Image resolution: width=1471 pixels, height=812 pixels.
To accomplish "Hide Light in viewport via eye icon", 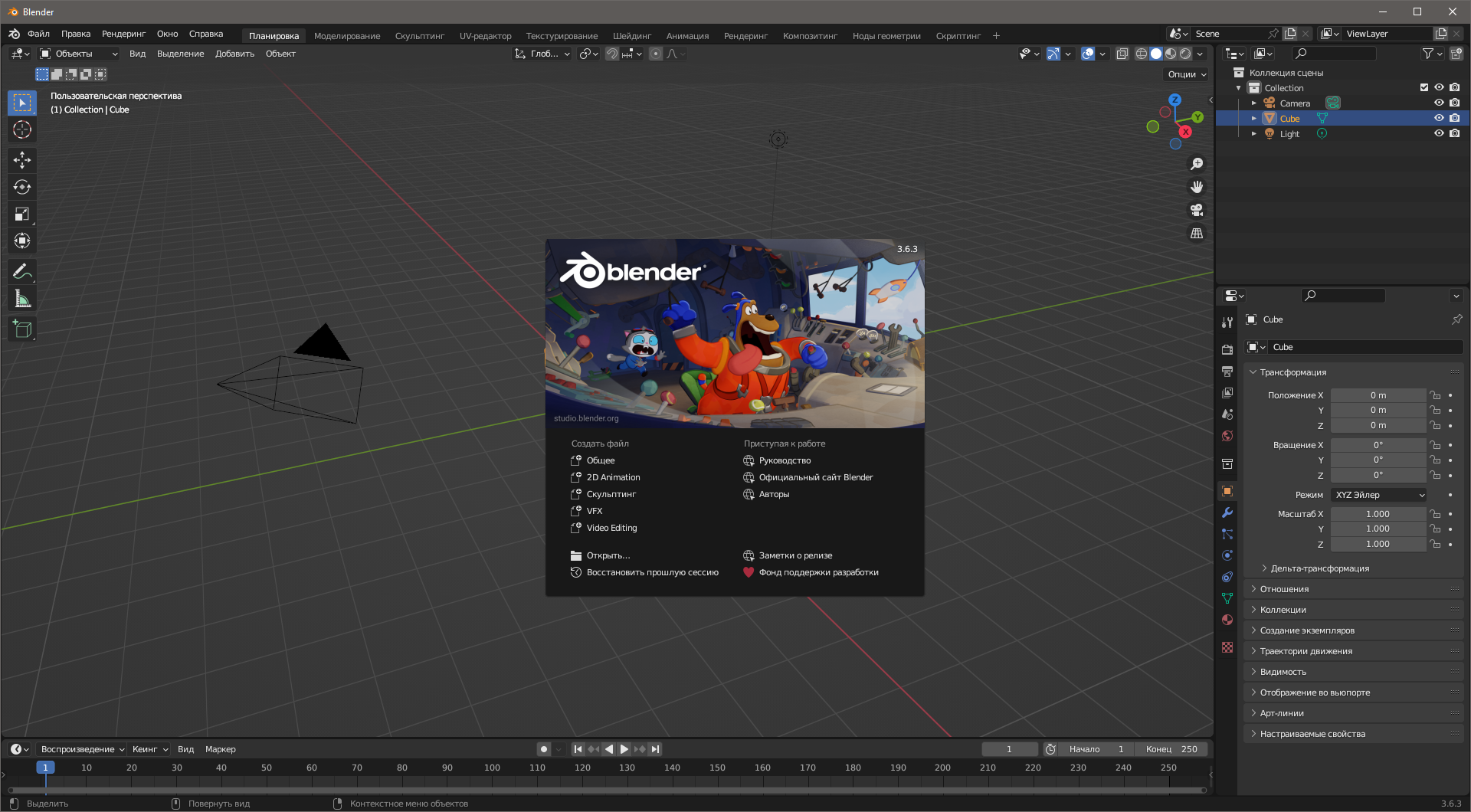I will pos(1439,133).
